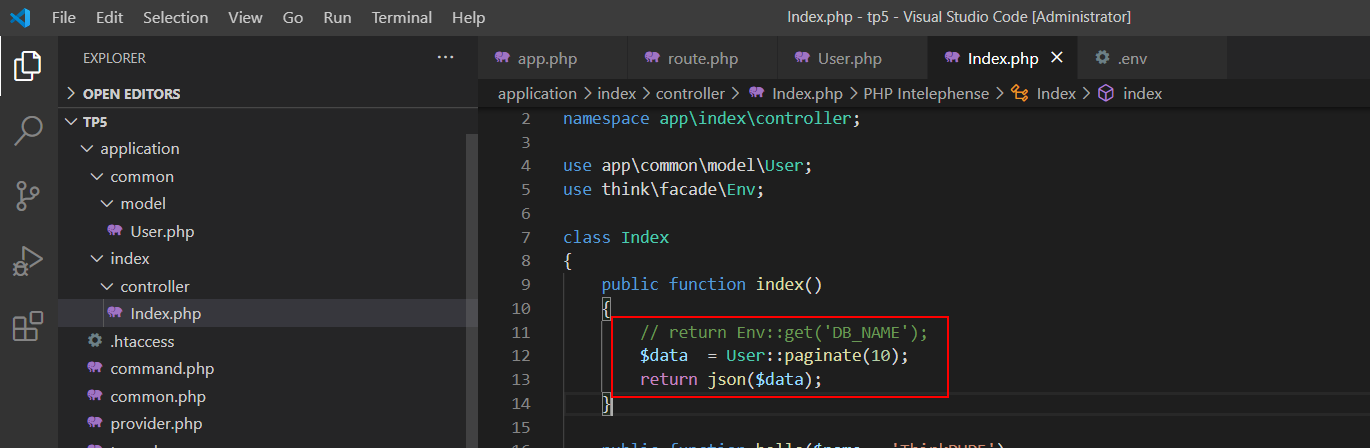Click the PHP file icon in breadcrumb

[x=757, y=93]
